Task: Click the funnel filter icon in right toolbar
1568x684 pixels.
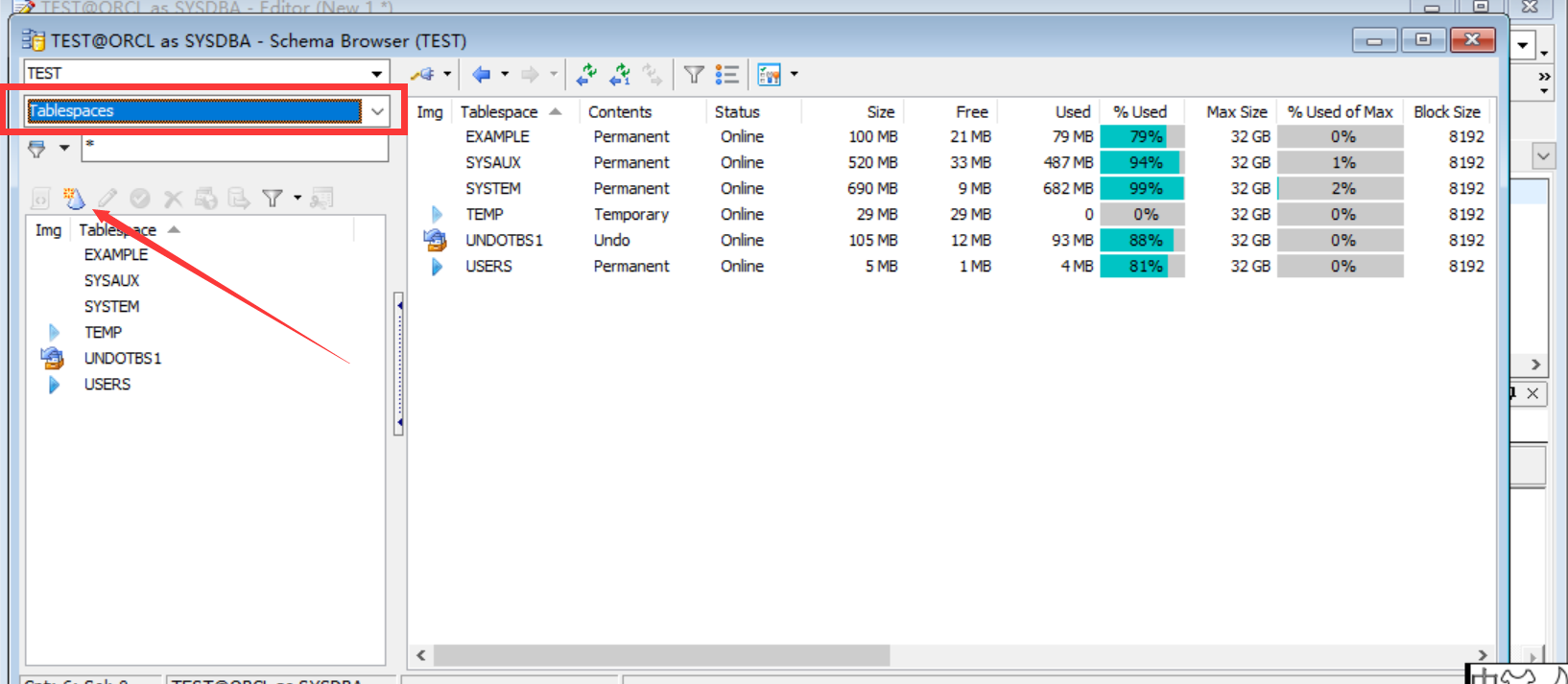Action: (x=694, y=74)
